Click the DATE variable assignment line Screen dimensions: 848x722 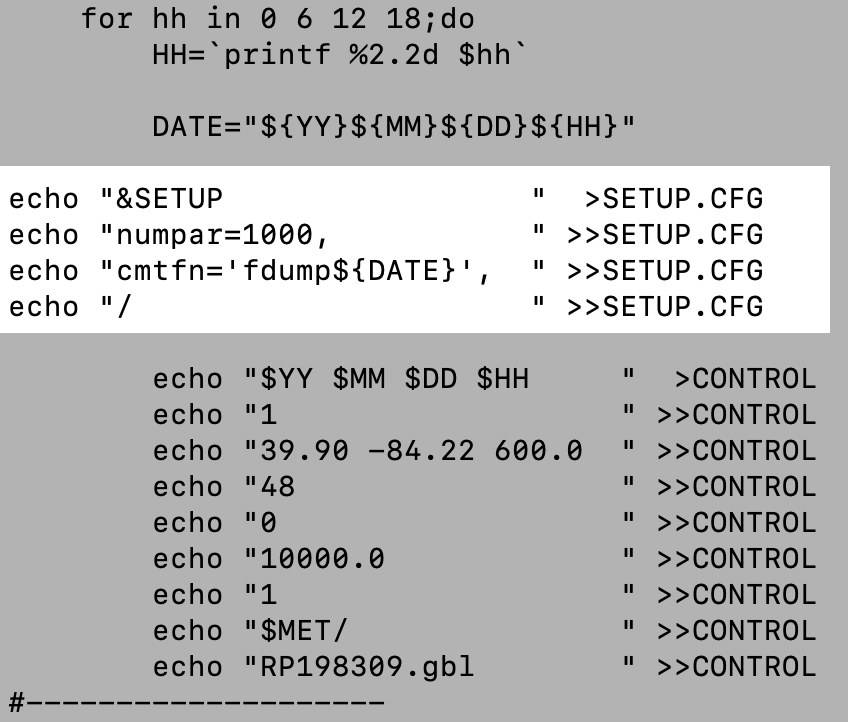tap(395, 127)
